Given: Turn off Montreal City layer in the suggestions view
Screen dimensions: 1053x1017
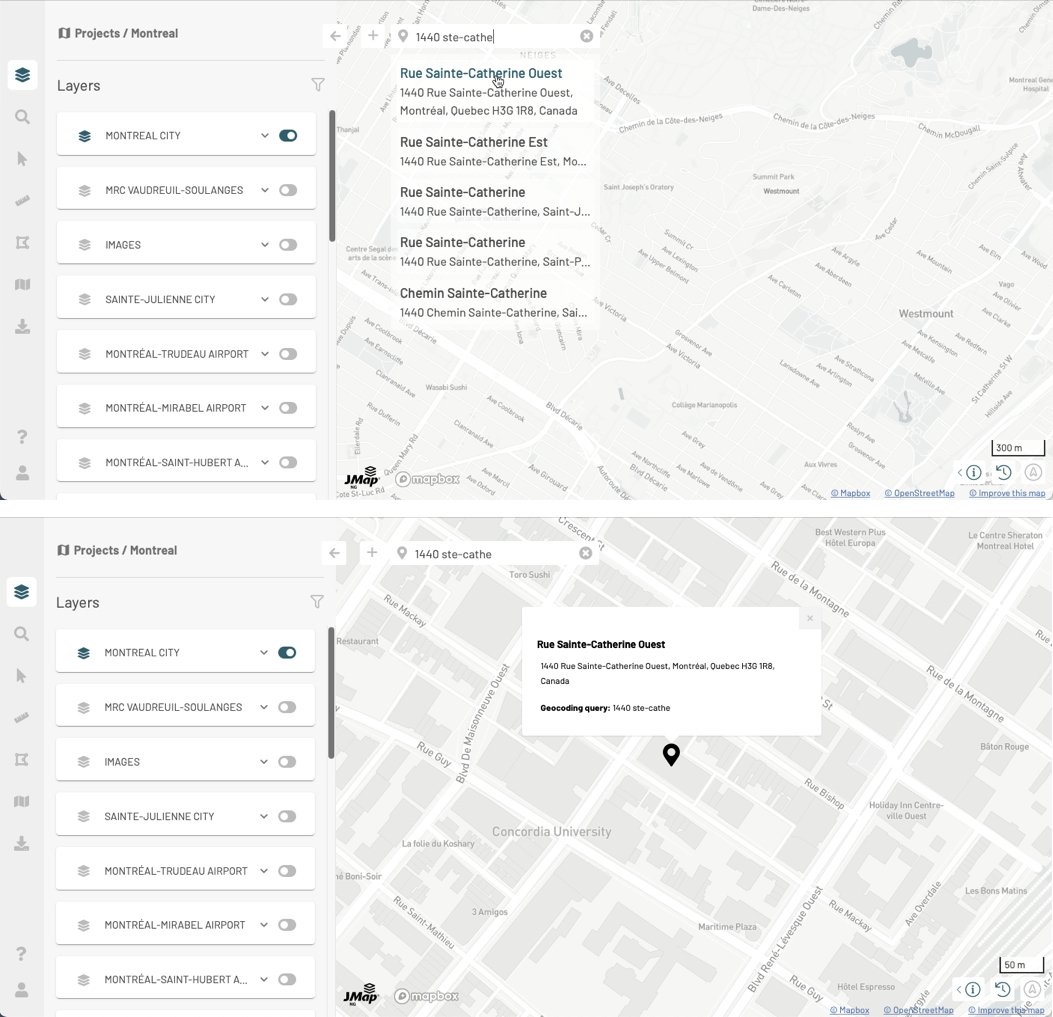Looking at the screenshot, I should (x=288, y=136).
